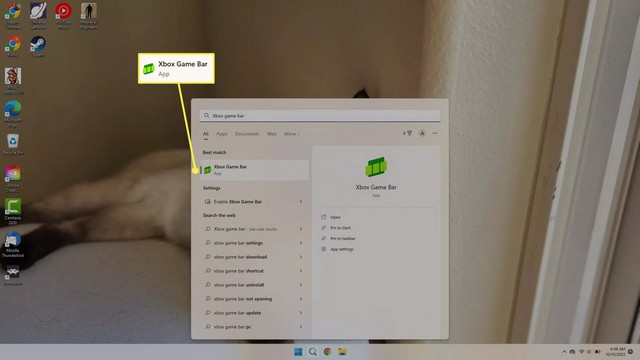Open File Explorer in taskbar
Screen dimensions: 640x360
coord(342,352)
